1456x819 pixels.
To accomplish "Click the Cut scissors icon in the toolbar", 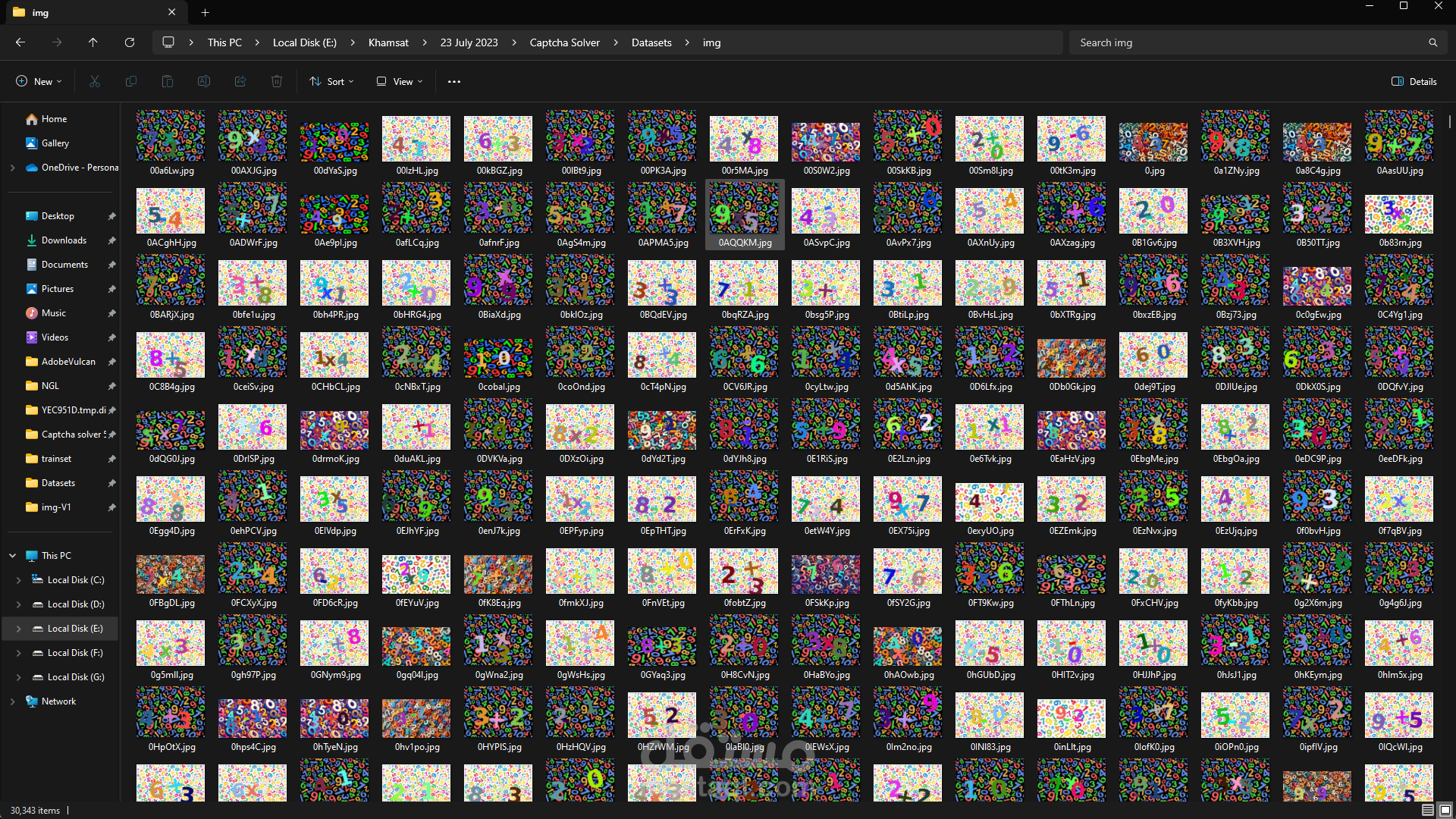I will (x=95, y=81).
